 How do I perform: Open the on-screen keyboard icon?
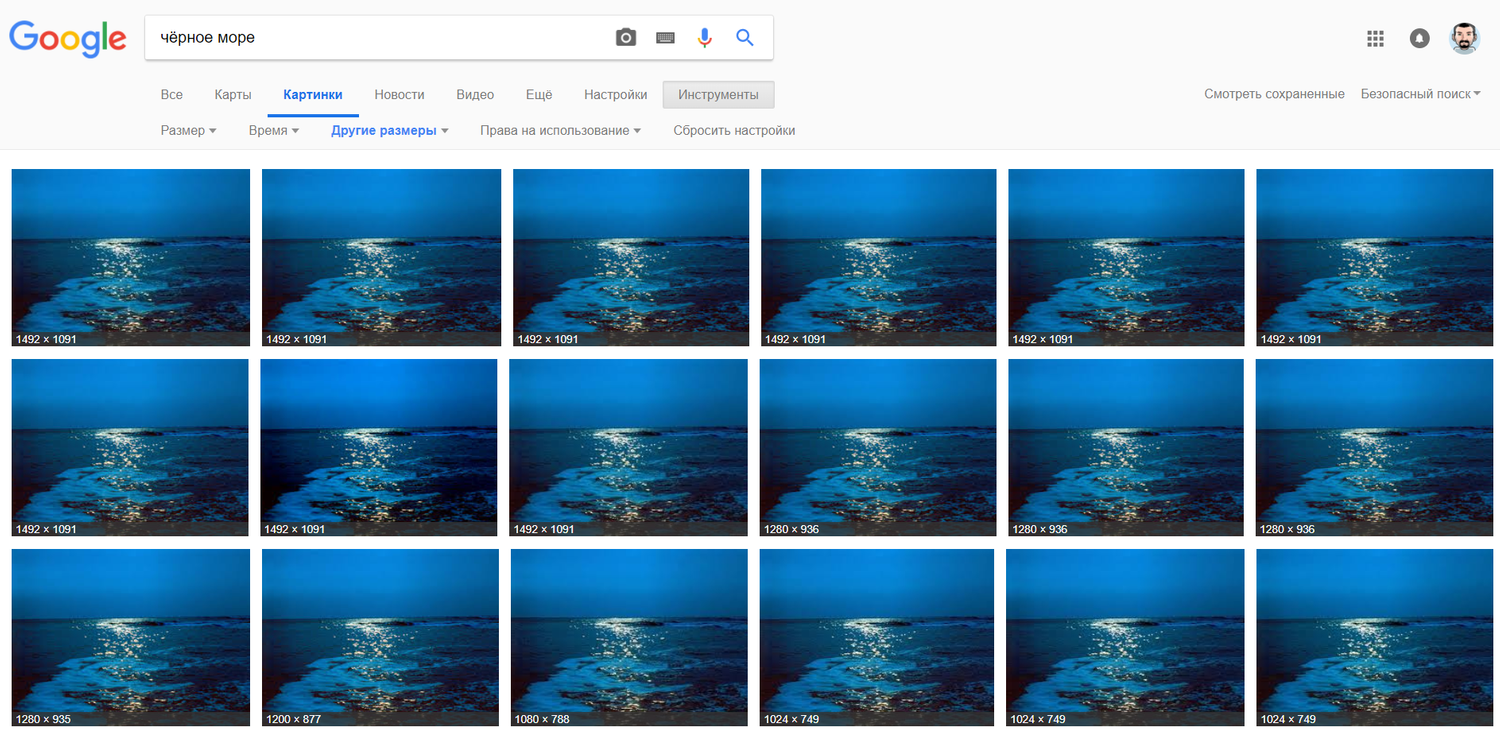[x=665, y=38]
